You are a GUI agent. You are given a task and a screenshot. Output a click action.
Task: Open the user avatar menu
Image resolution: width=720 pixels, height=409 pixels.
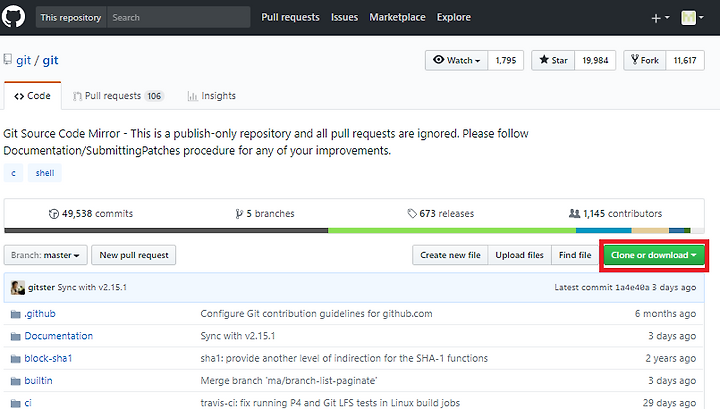pos(692,18)
